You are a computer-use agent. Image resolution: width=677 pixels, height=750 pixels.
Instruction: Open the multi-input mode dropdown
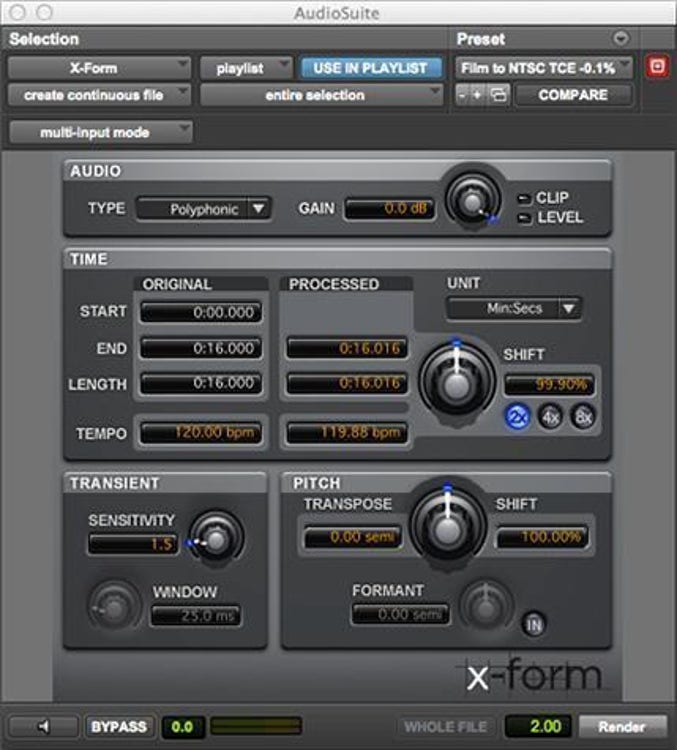(100, 132)
